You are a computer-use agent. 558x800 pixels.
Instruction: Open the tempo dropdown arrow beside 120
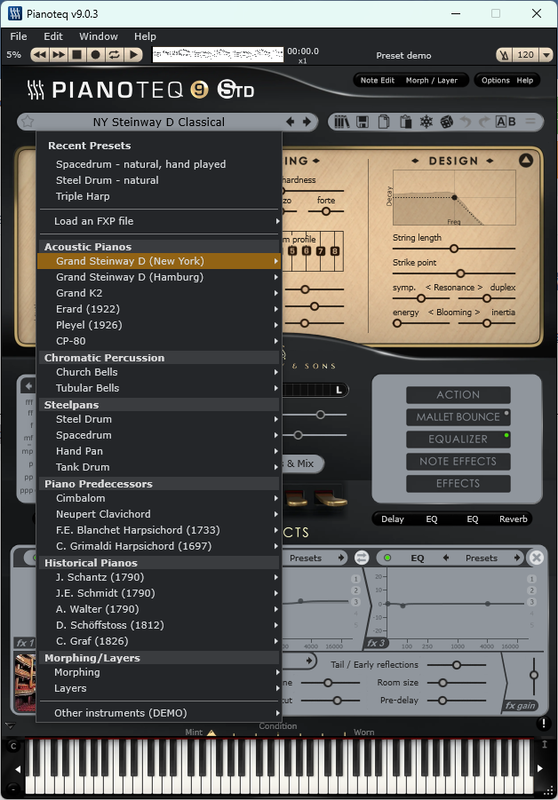click(546, 55)
